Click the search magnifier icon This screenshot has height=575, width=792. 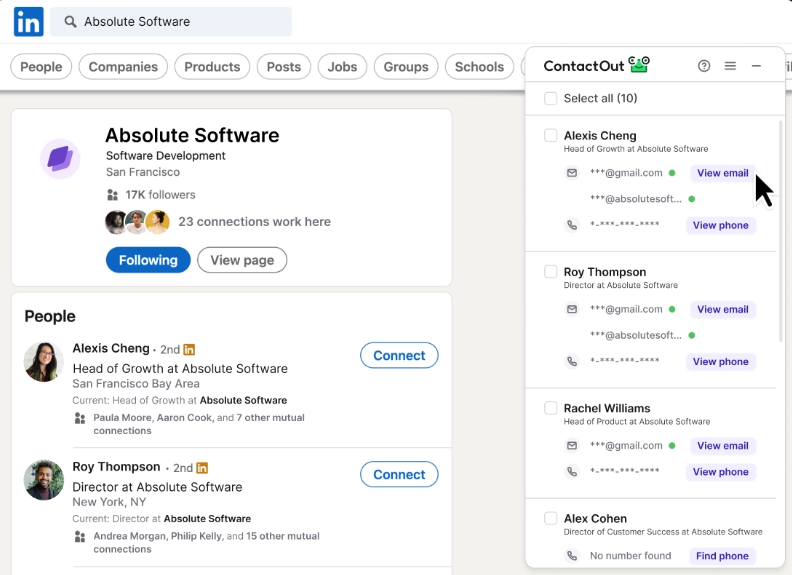71,22
